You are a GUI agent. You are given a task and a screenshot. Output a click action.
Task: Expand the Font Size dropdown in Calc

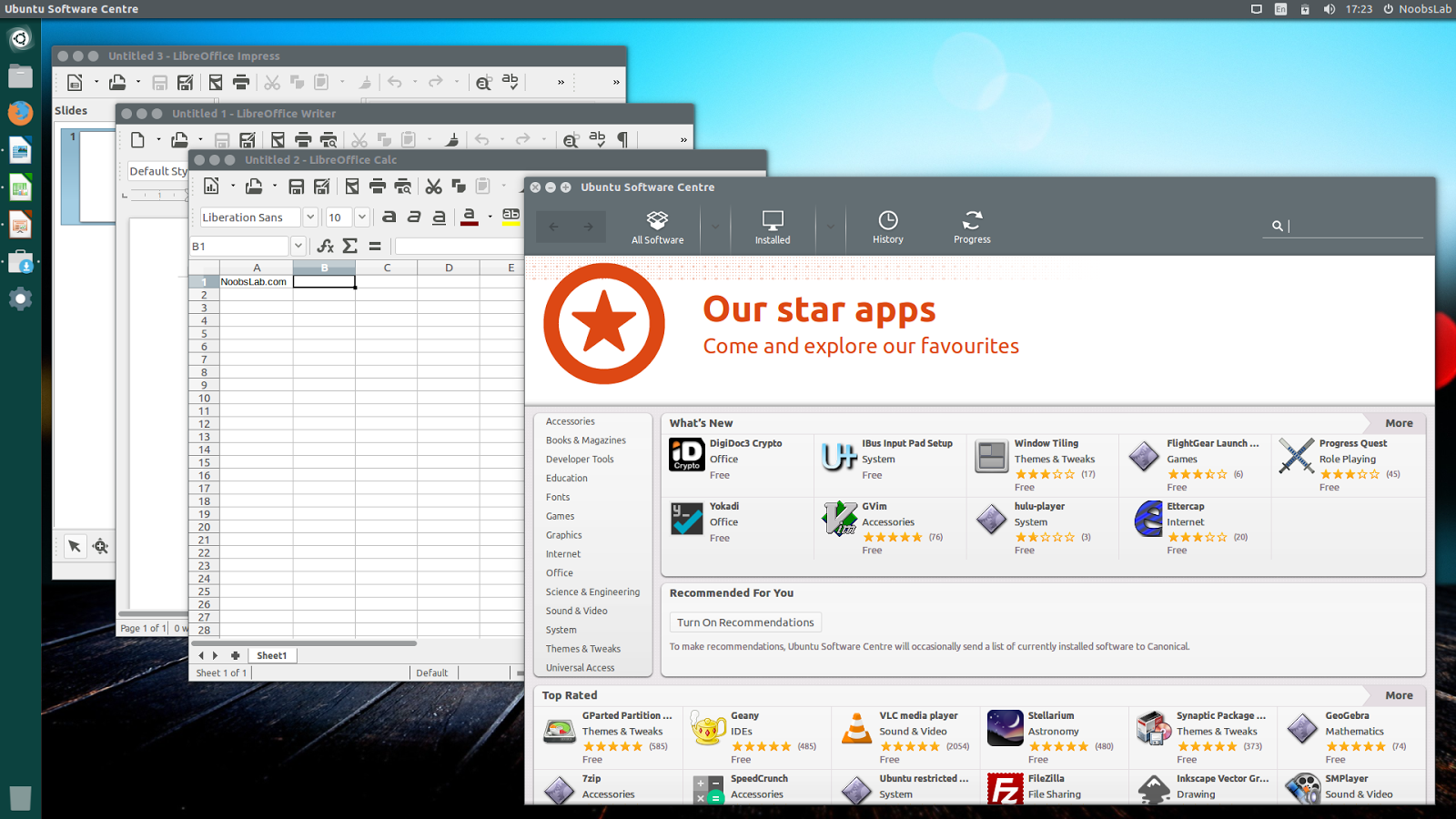[361, 217]
